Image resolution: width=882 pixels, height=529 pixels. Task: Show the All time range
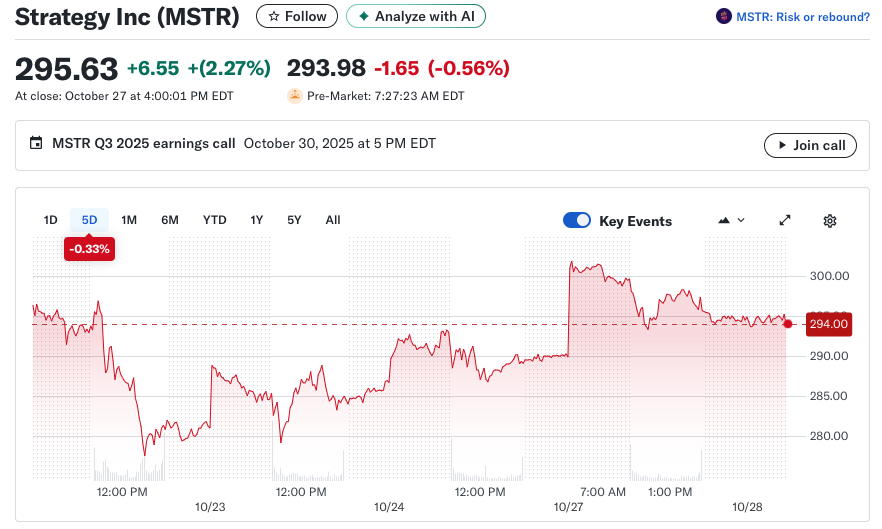(333, 220)
